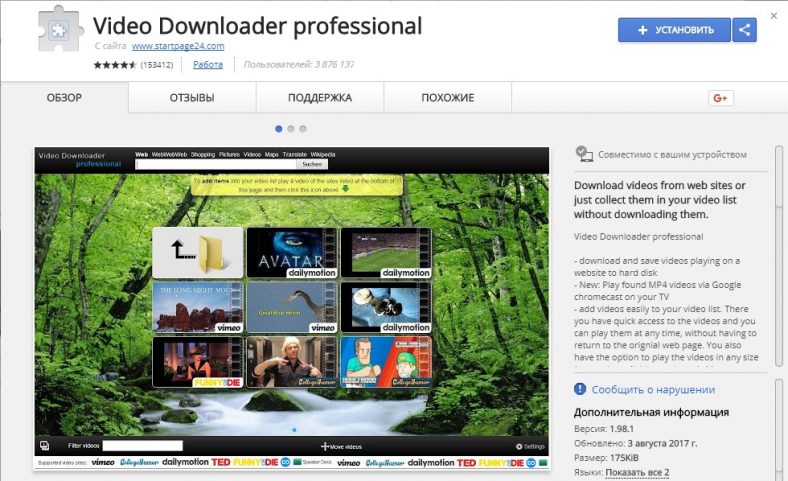Click Показать все 2 languages link

pos(637,472)
